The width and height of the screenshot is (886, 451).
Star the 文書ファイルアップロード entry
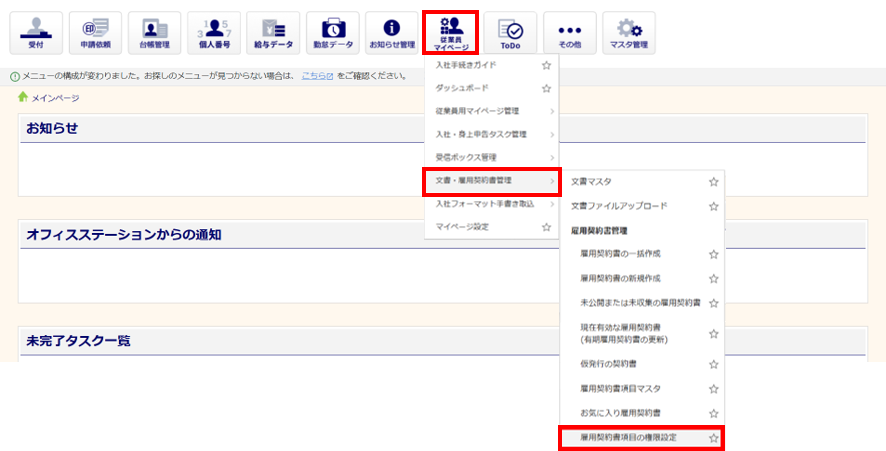click(714, 206)
